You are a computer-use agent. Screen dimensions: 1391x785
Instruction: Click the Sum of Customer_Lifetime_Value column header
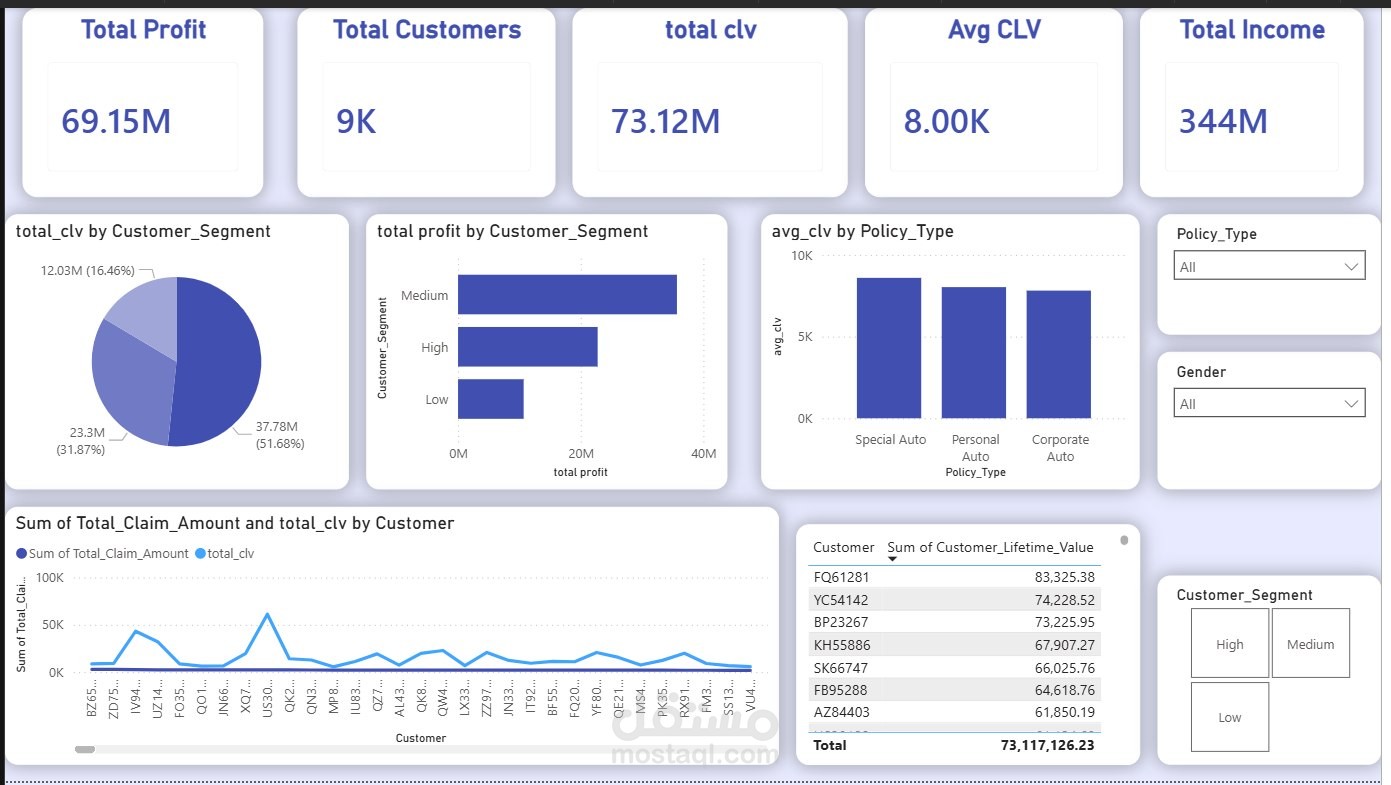990,547
